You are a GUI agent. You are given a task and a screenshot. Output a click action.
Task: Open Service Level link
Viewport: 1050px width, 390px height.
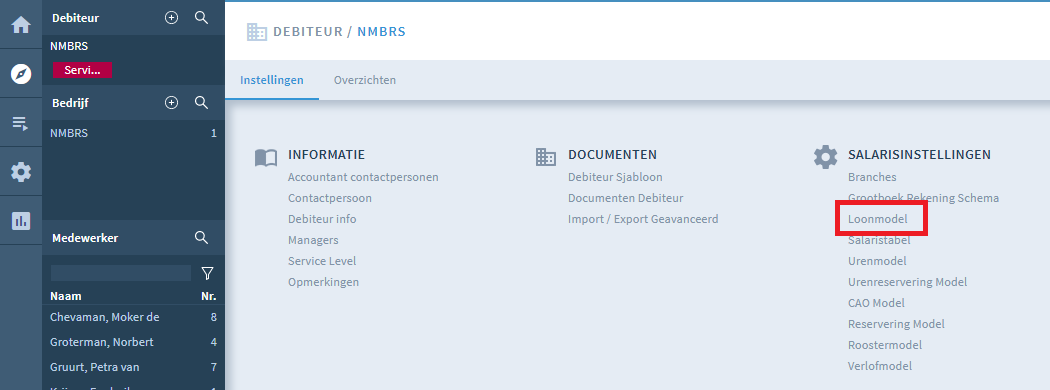click(x=322, y=261)
